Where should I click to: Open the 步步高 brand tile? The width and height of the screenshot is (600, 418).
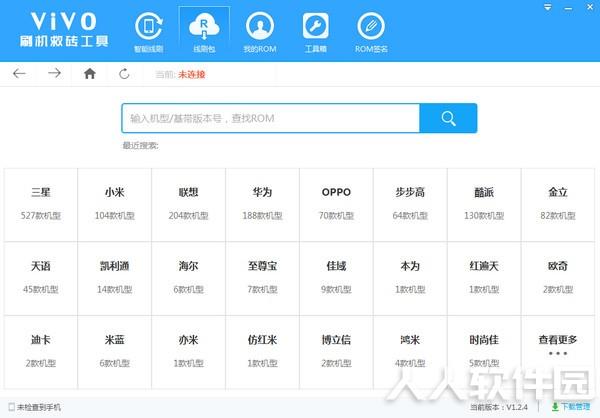410,205
